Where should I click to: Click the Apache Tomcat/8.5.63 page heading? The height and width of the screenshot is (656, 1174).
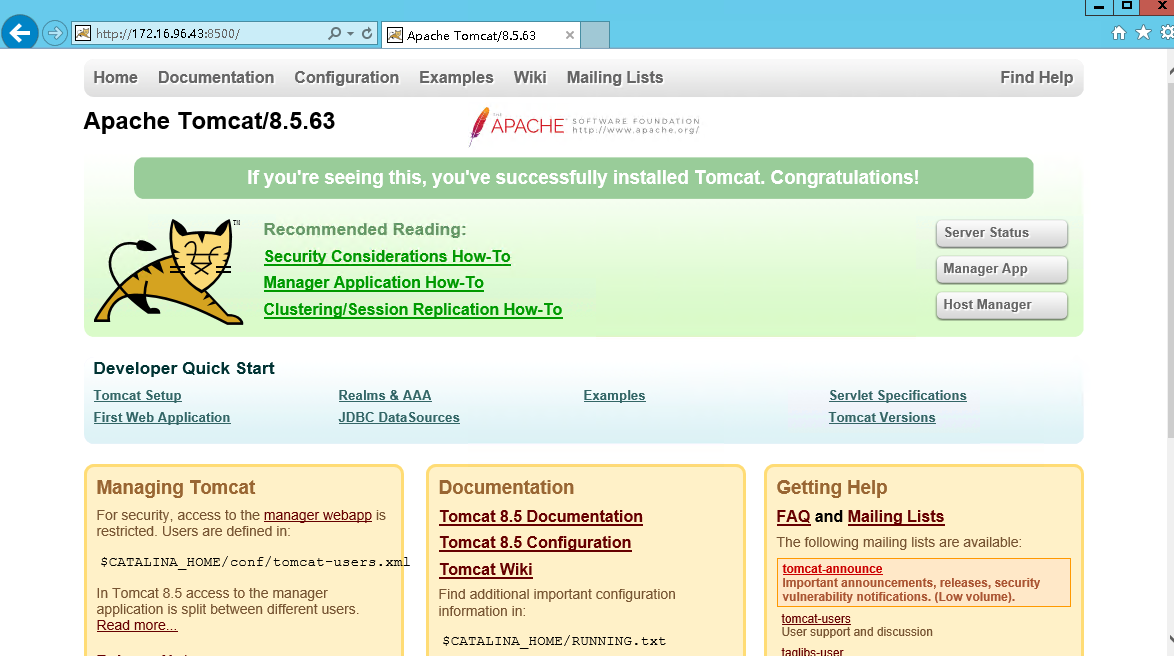[x=209, y=121]
